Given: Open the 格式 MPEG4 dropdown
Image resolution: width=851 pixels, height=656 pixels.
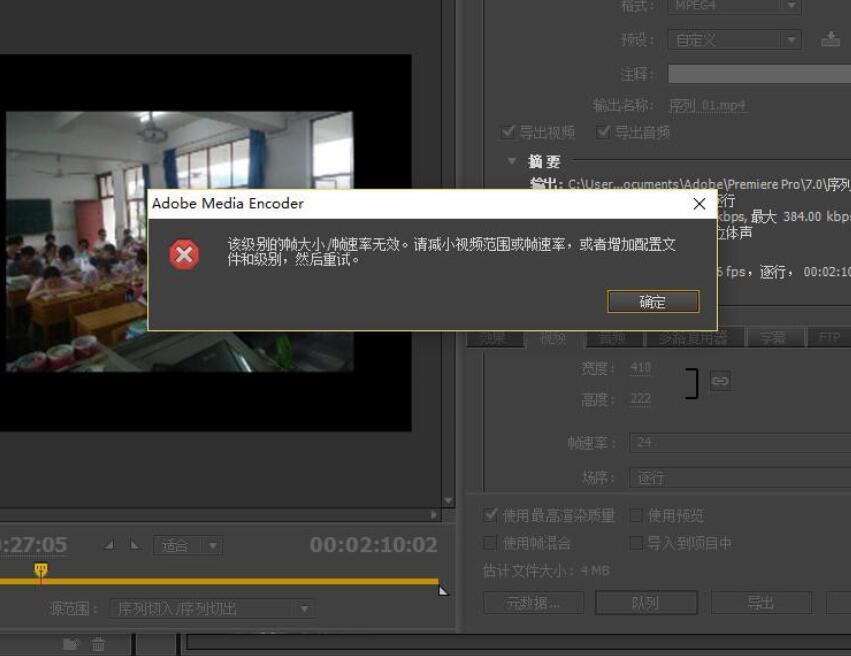Looking at the screenshot, I should pos(734,6).
